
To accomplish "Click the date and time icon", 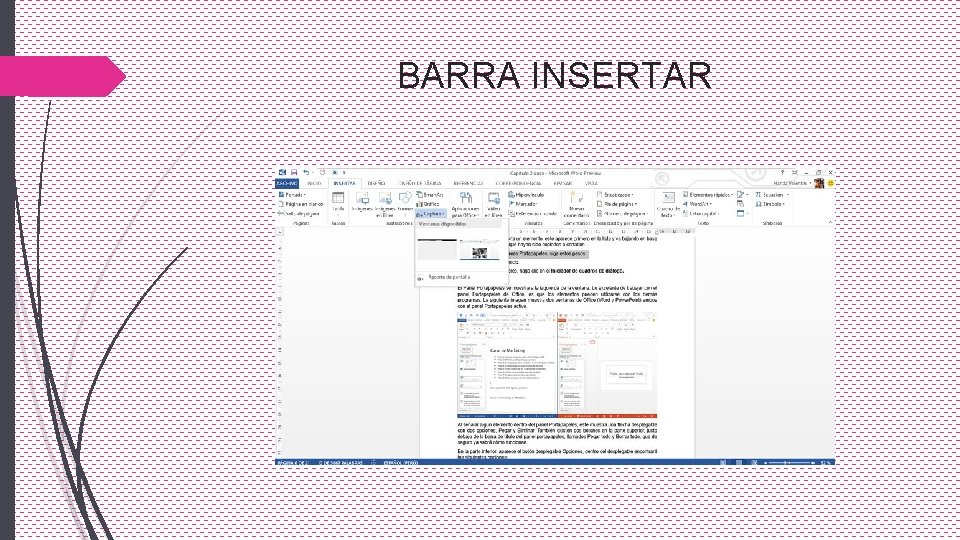I will tap(740, 204).
